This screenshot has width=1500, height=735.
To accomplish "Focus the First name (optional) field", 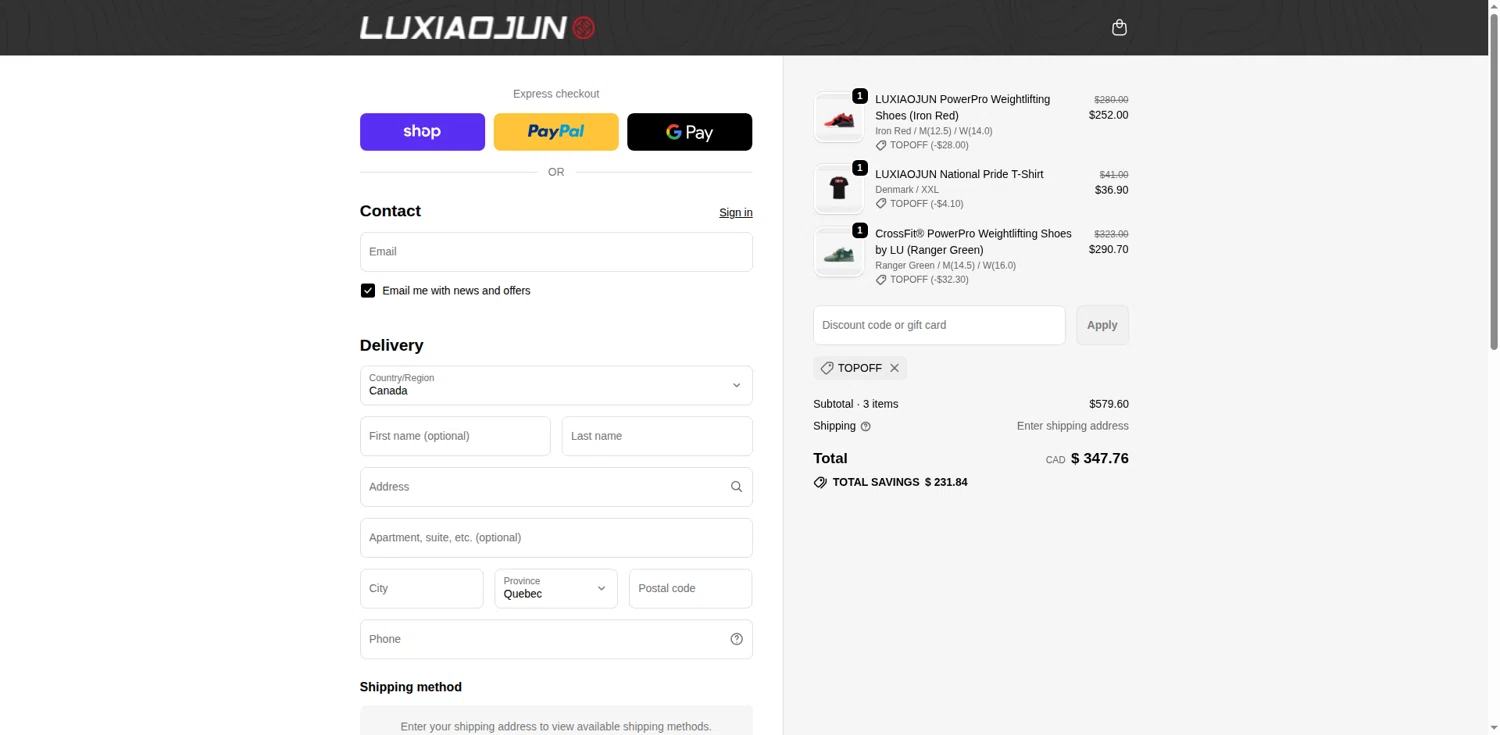I will 455,436.
